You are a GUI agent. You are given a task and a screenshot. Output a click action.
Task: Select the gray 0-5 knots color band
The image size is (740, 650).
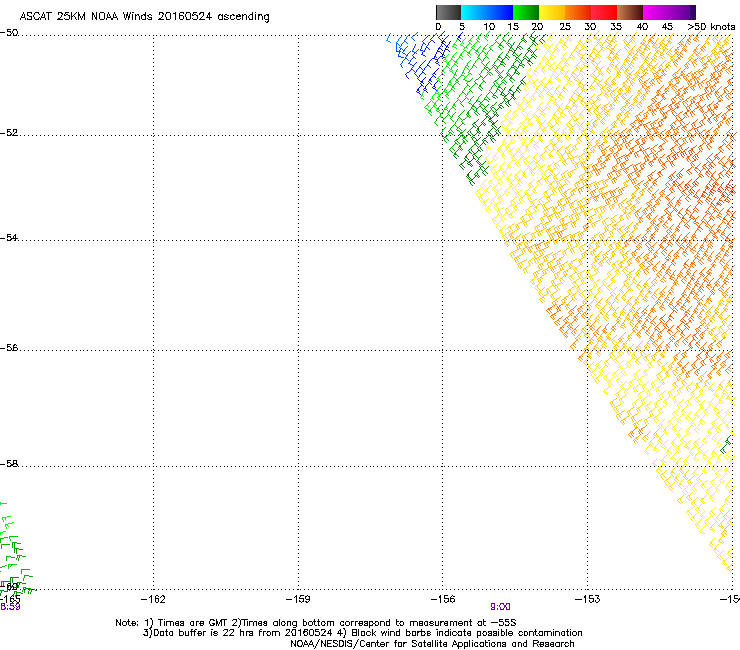point(448,12)
